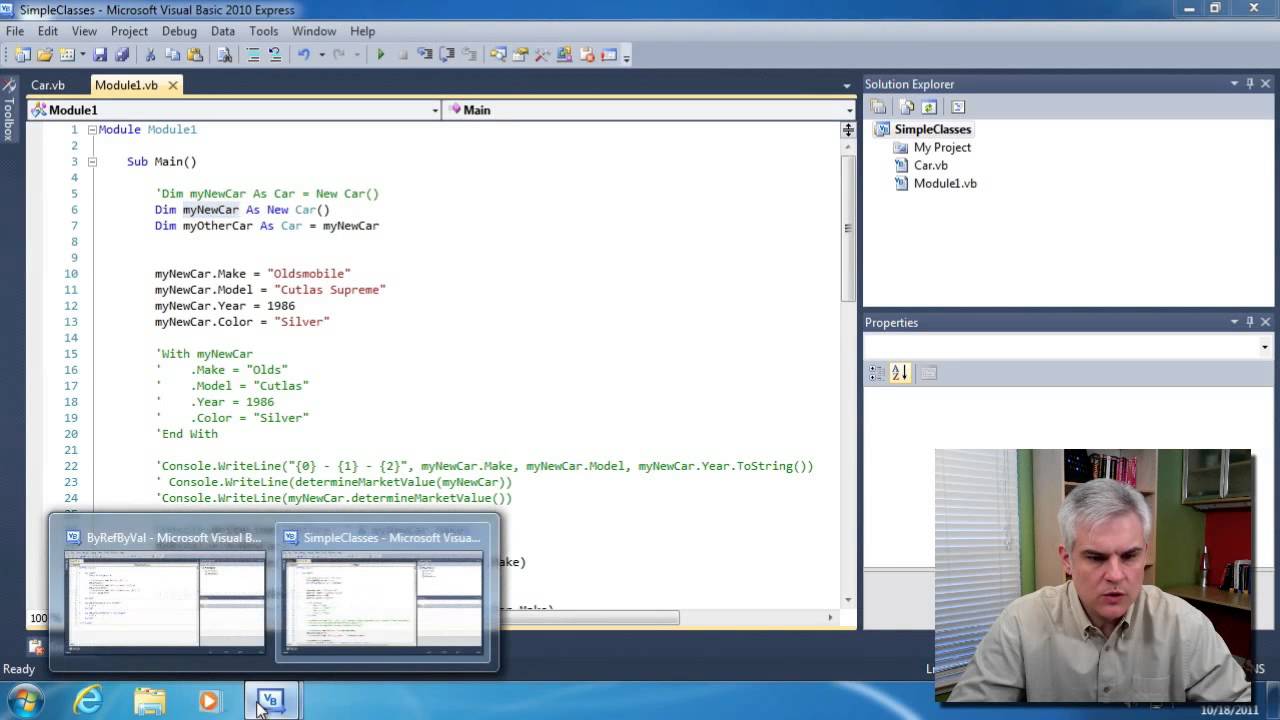
Task: Open the open-documents list dropdown arrow
Action: pyautogui.click(x=847, y=85)
